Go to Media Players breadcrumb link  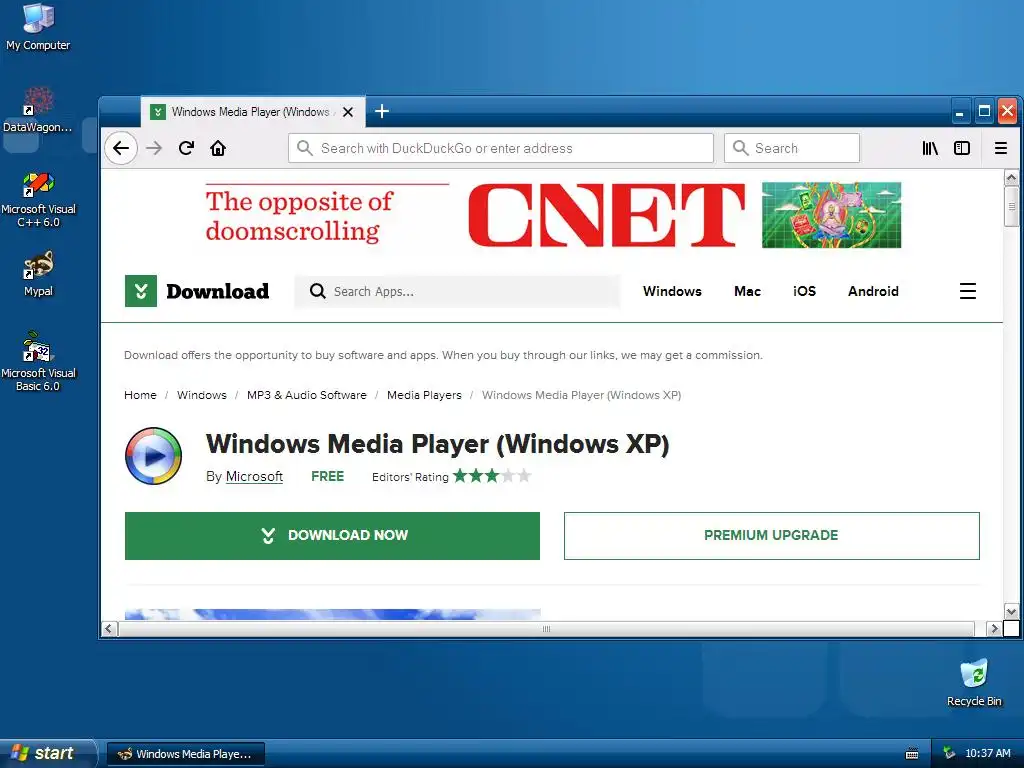pos(424,395)
